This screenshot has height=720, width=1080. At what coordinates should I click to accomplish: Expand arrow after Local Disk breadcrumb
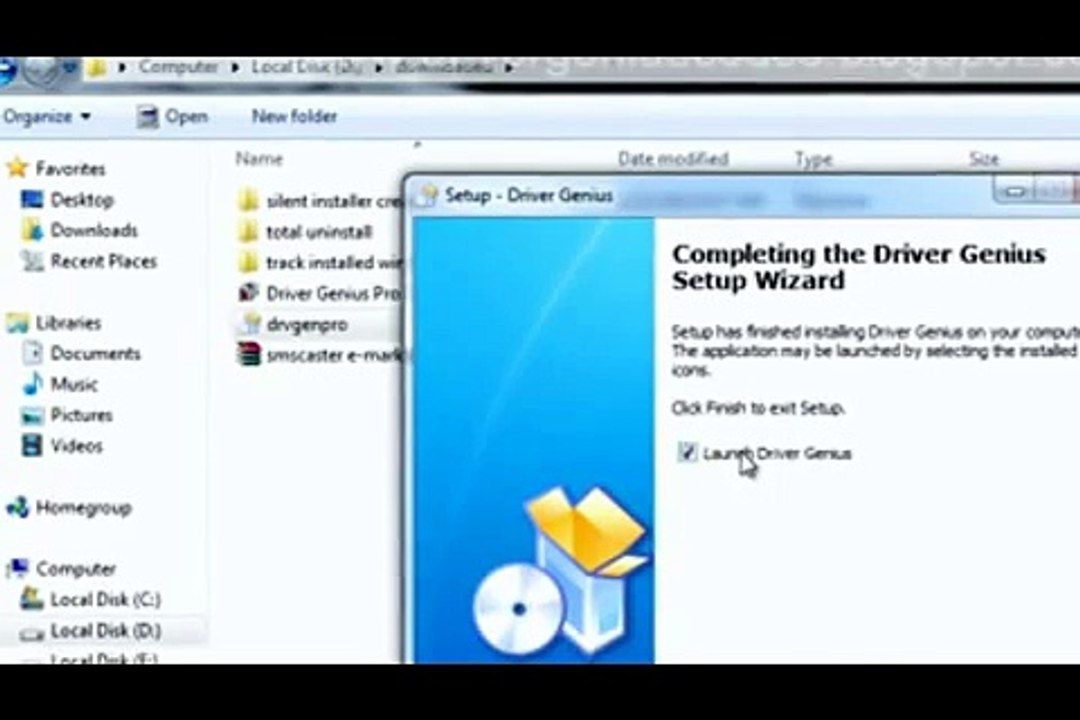[378, 68]
